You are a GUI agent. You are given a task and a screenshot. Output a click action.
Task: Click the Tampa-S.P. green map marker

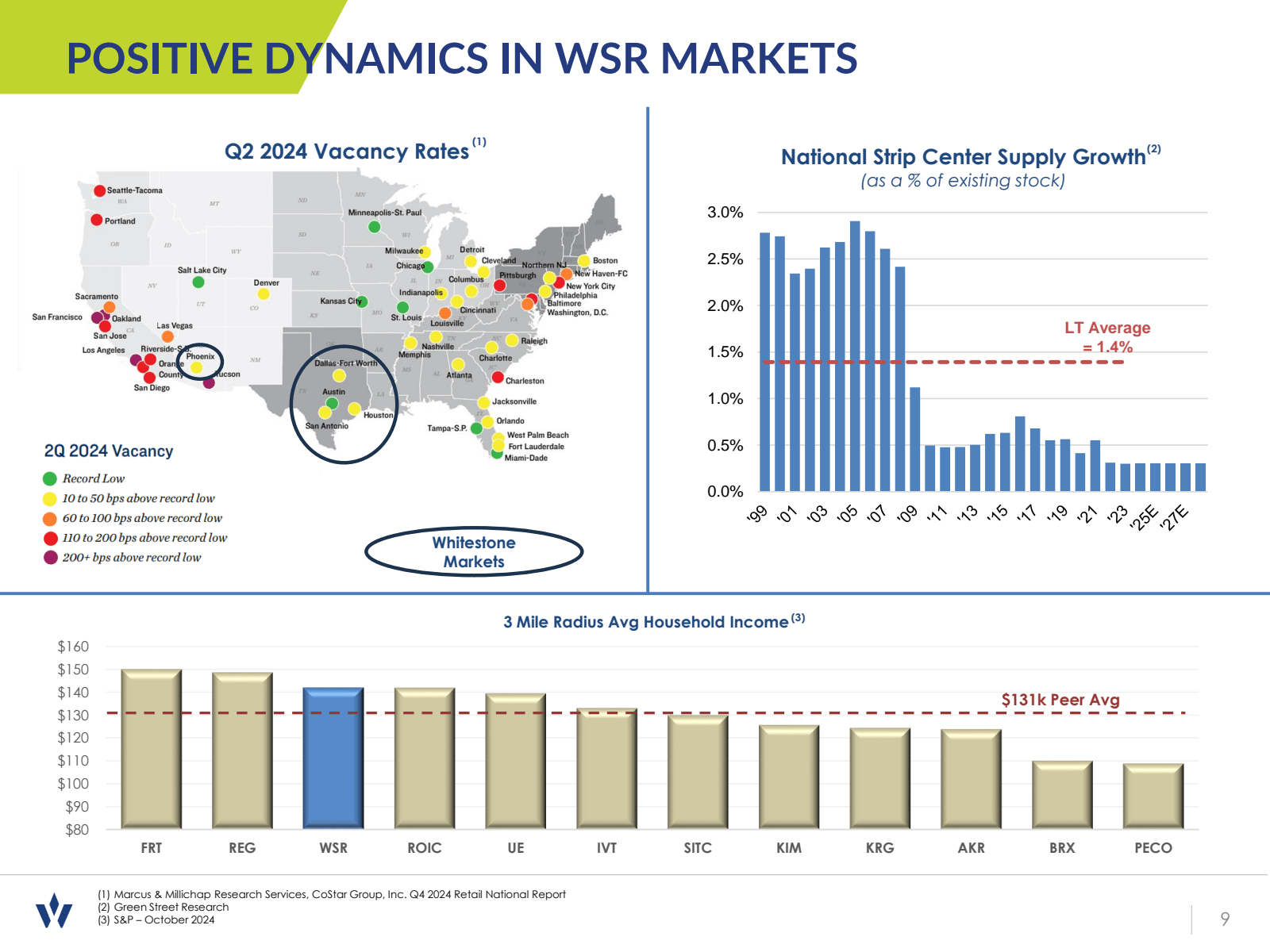(476, 428)
